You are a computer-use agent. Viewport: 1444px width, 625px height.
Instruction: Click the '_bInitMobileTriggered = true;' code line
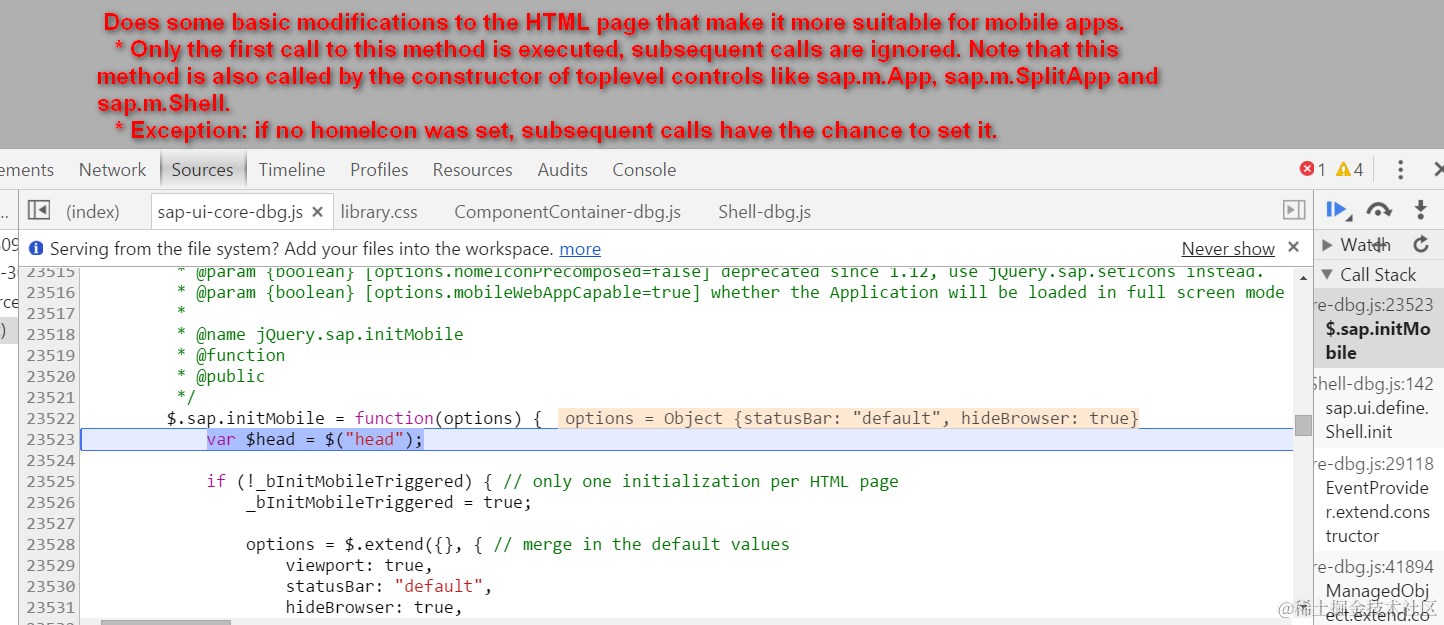(389, 502)
